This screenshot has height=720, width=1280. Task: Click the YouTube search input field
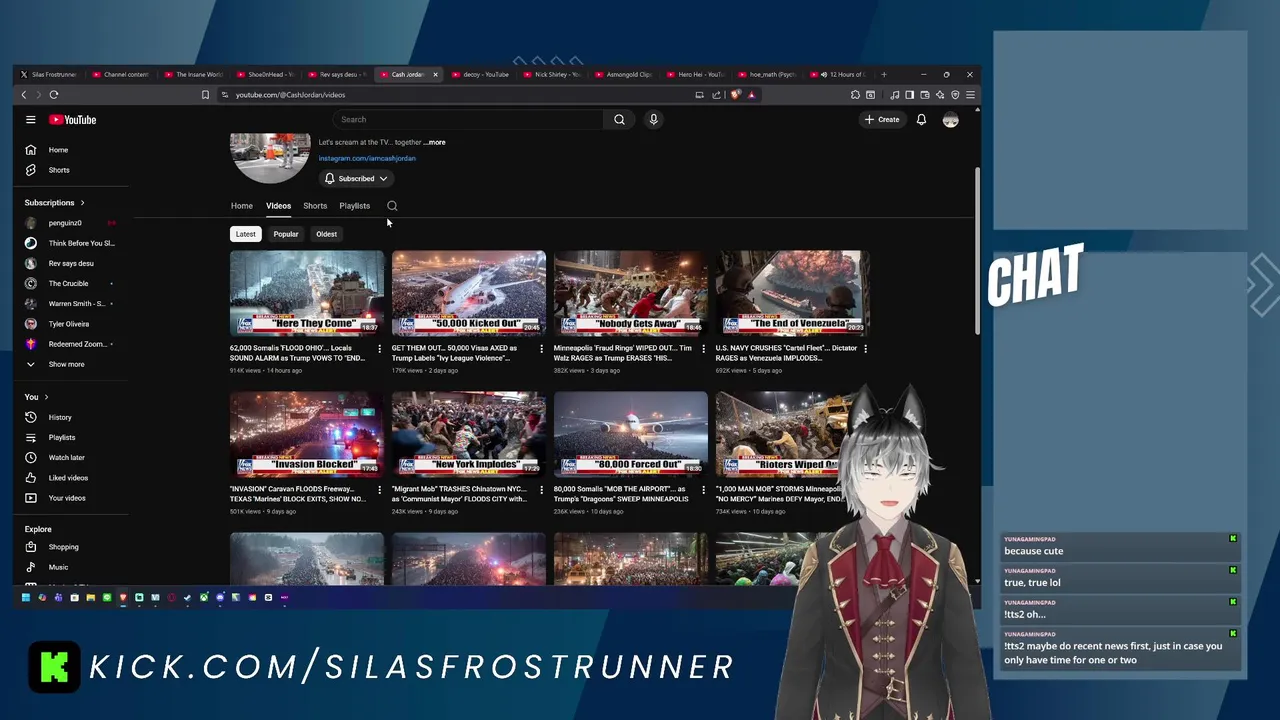tap(468, 120)
